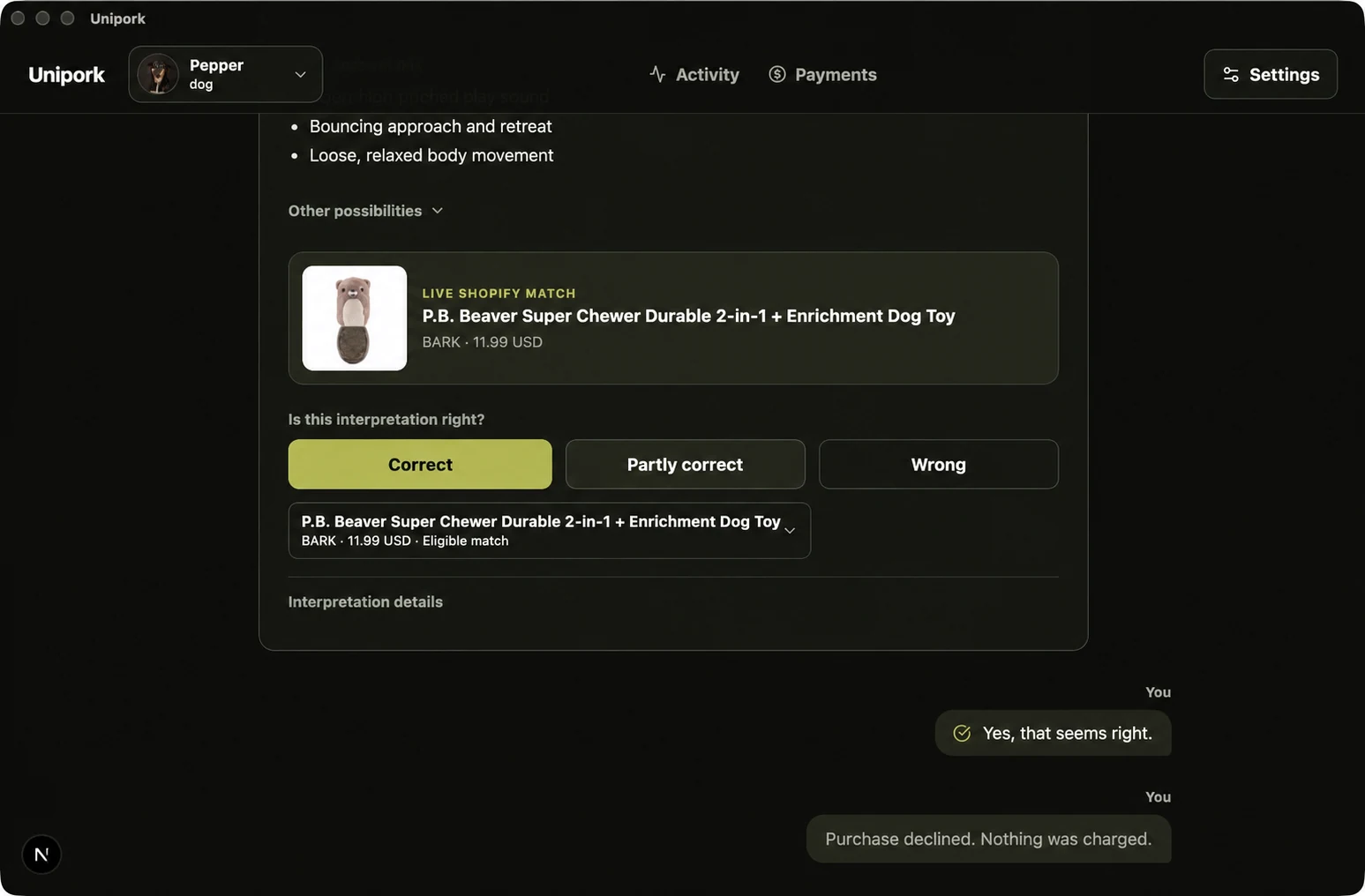Mark the interpretation as Correct

coord(420,465)
